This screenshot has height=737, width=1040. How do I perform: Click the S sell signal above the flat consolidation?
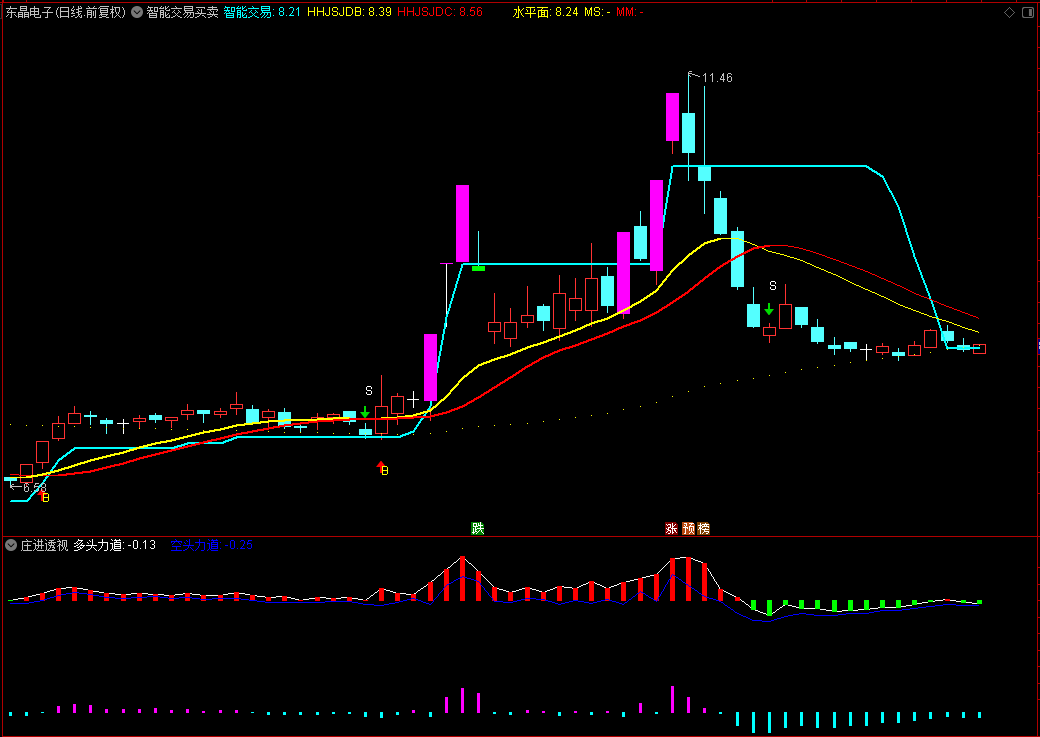coord(369,391)
